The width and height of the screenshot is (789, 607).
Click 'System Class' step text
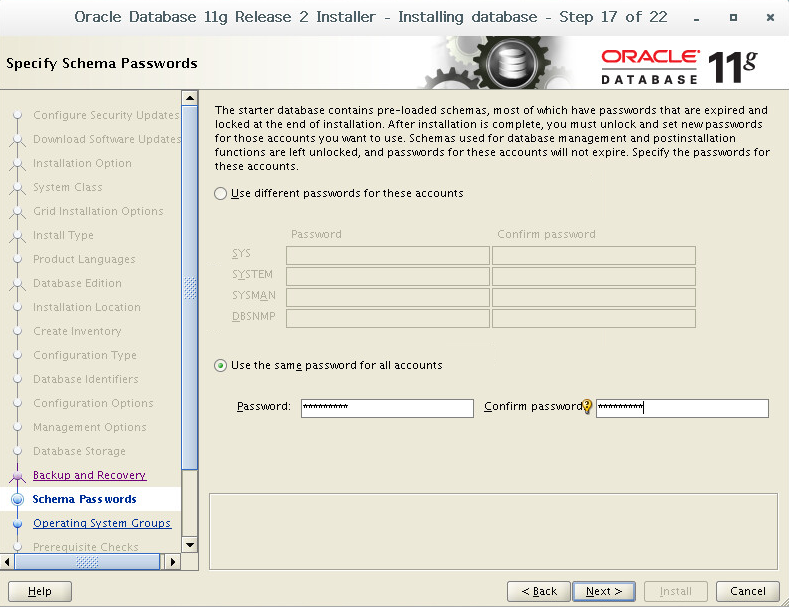[67, 187]
